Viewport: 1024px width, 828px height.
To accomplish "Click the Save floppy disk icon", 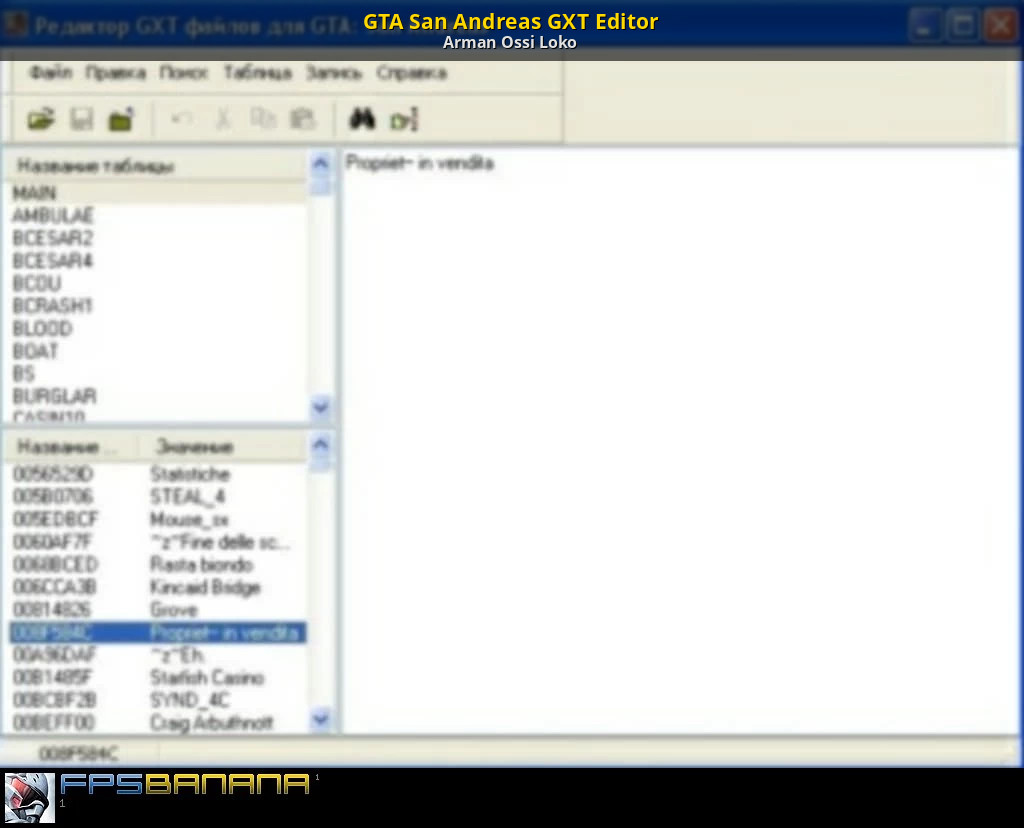I will [81, 120].
